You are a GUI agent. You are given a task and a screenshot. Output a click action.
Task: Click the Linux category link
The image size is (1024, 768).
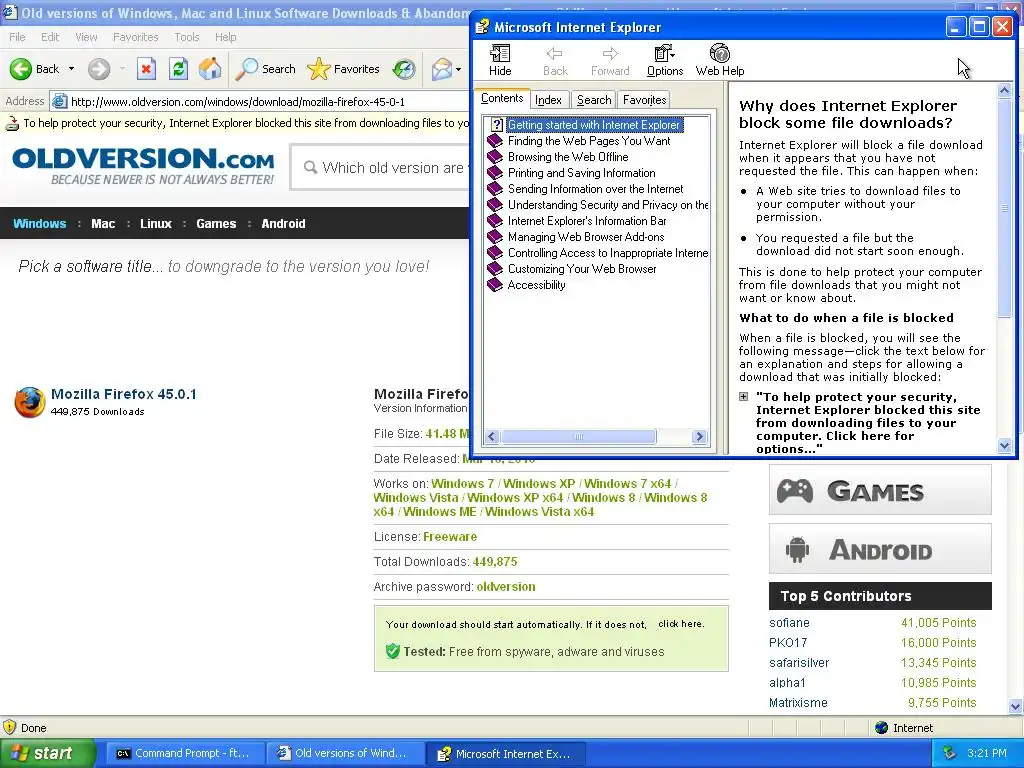pos(155,223)
